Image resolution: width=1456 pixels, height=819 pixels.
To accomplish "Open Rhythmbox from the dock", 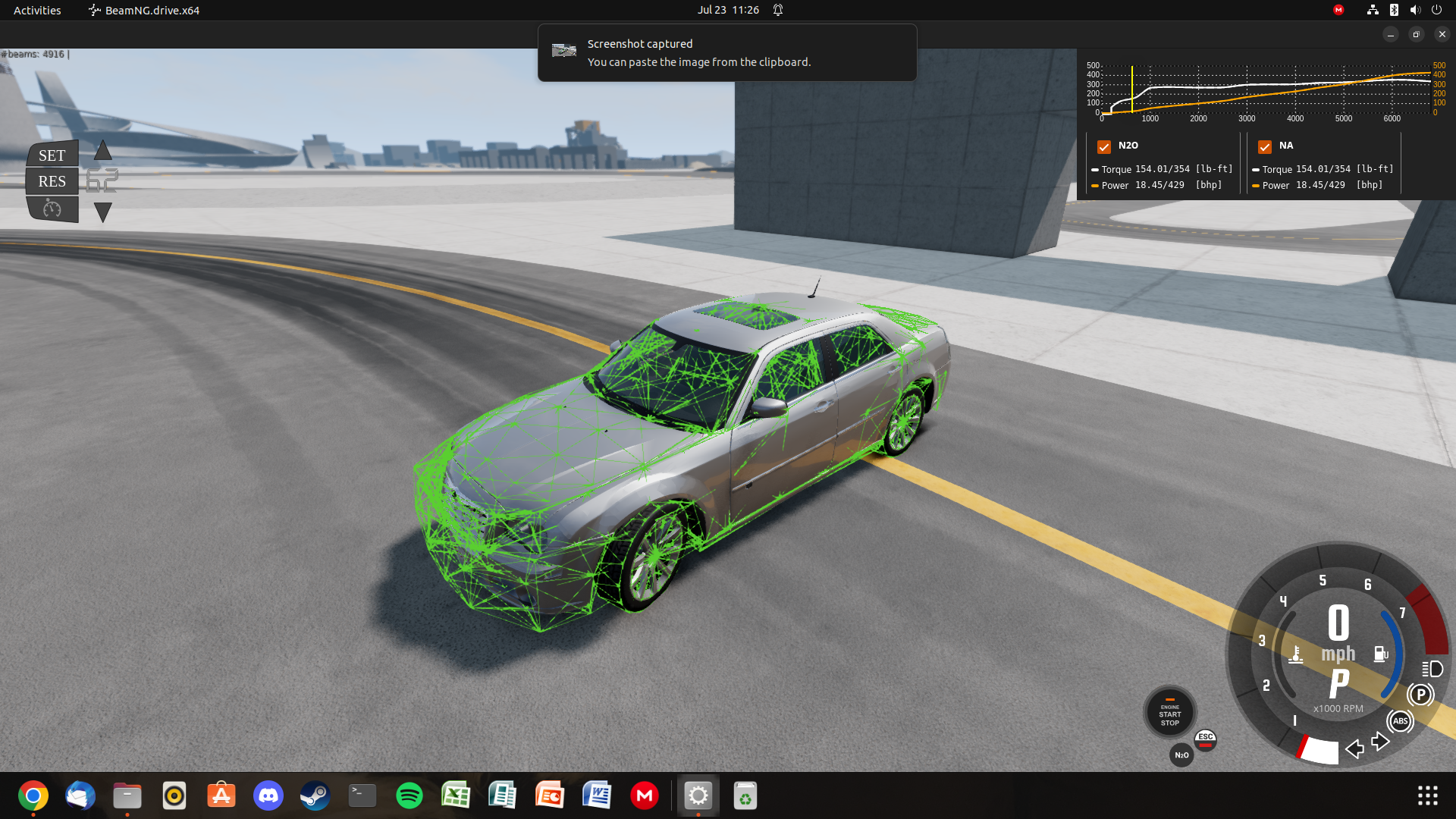I will click(x=174, y=795).
